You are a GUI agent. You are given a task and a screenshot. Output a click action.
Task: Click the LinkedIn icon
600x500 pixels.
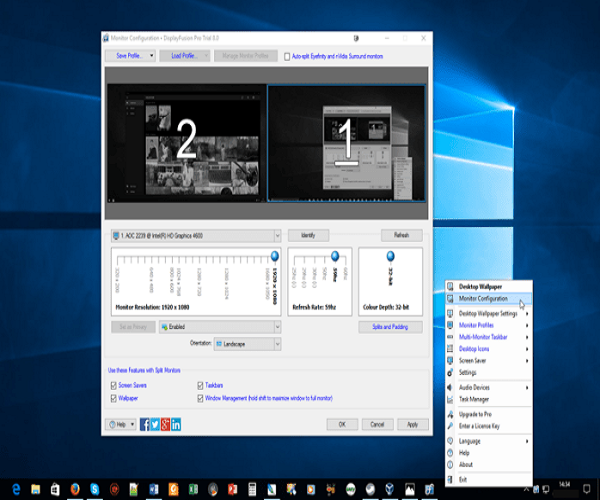[176, 424]
